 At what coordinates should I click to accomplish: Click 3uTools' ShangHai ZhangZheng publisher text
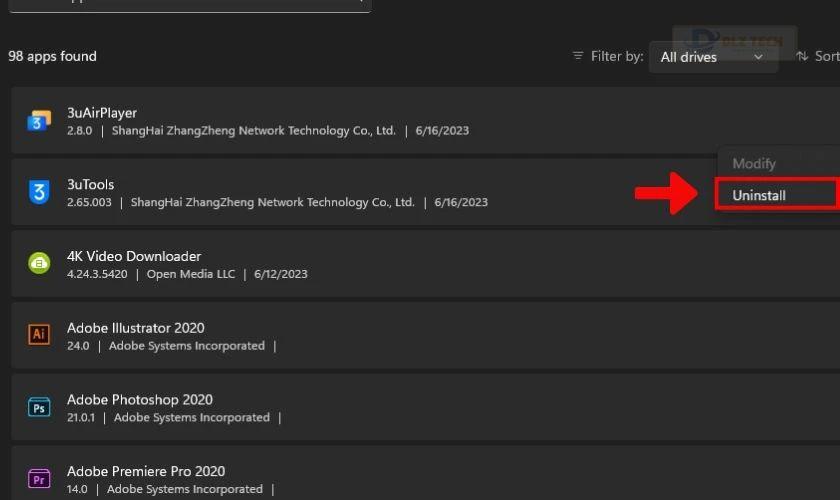(273, 203)
